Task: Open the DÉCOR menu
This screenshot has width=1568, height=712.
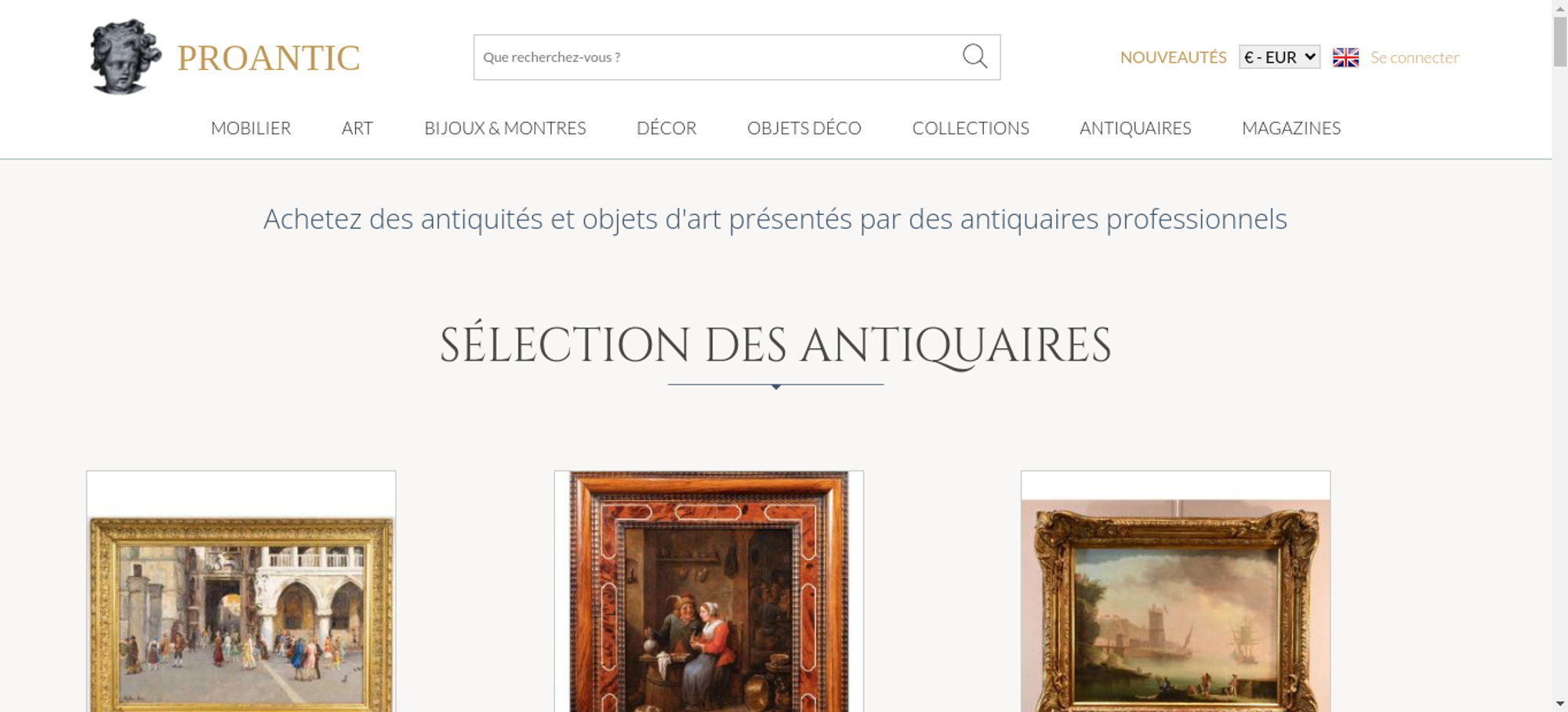Action: [666, 128]
